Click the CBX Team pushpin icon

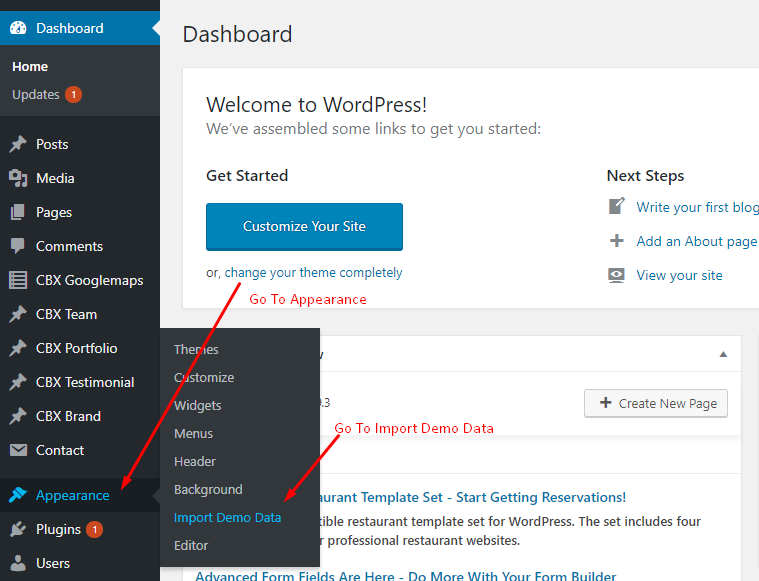tap(18, 314)
